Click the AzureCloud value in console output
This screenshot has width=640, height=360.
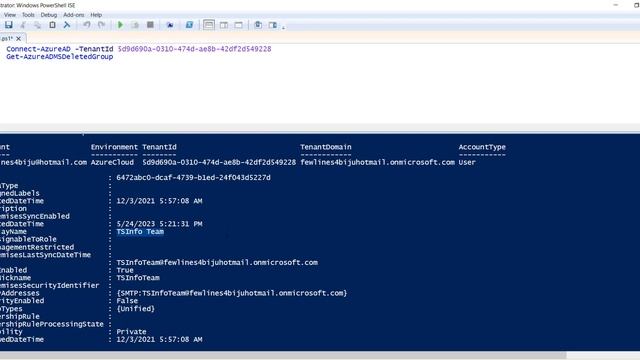[112, 162]
